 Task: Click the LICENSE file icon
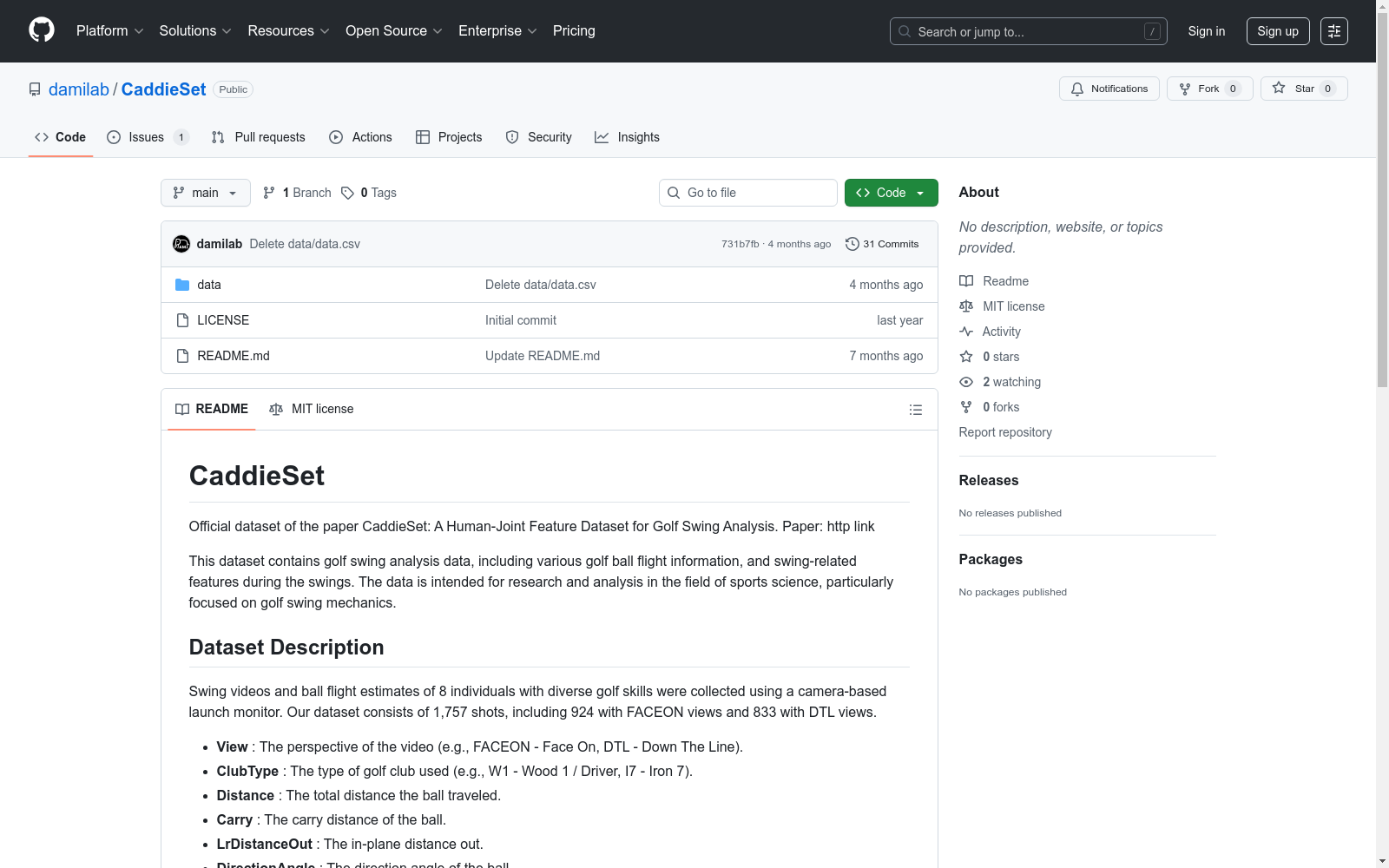point(182,320)
